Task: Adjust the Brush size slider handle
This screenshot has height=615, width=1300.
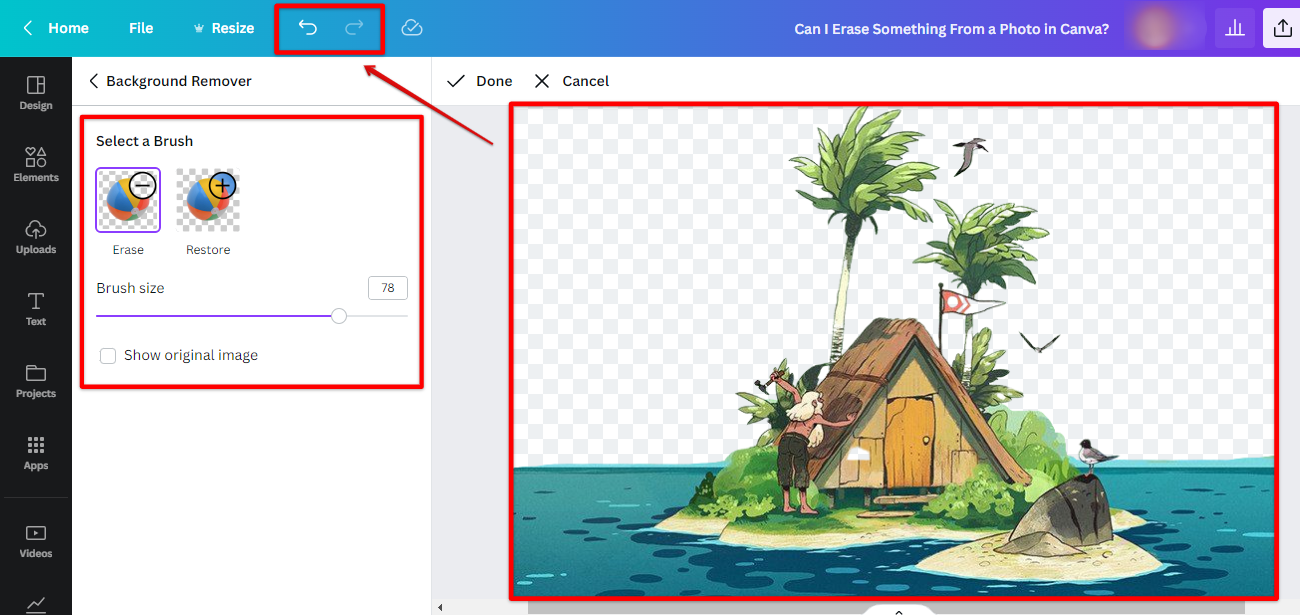Action: (338, 315)
